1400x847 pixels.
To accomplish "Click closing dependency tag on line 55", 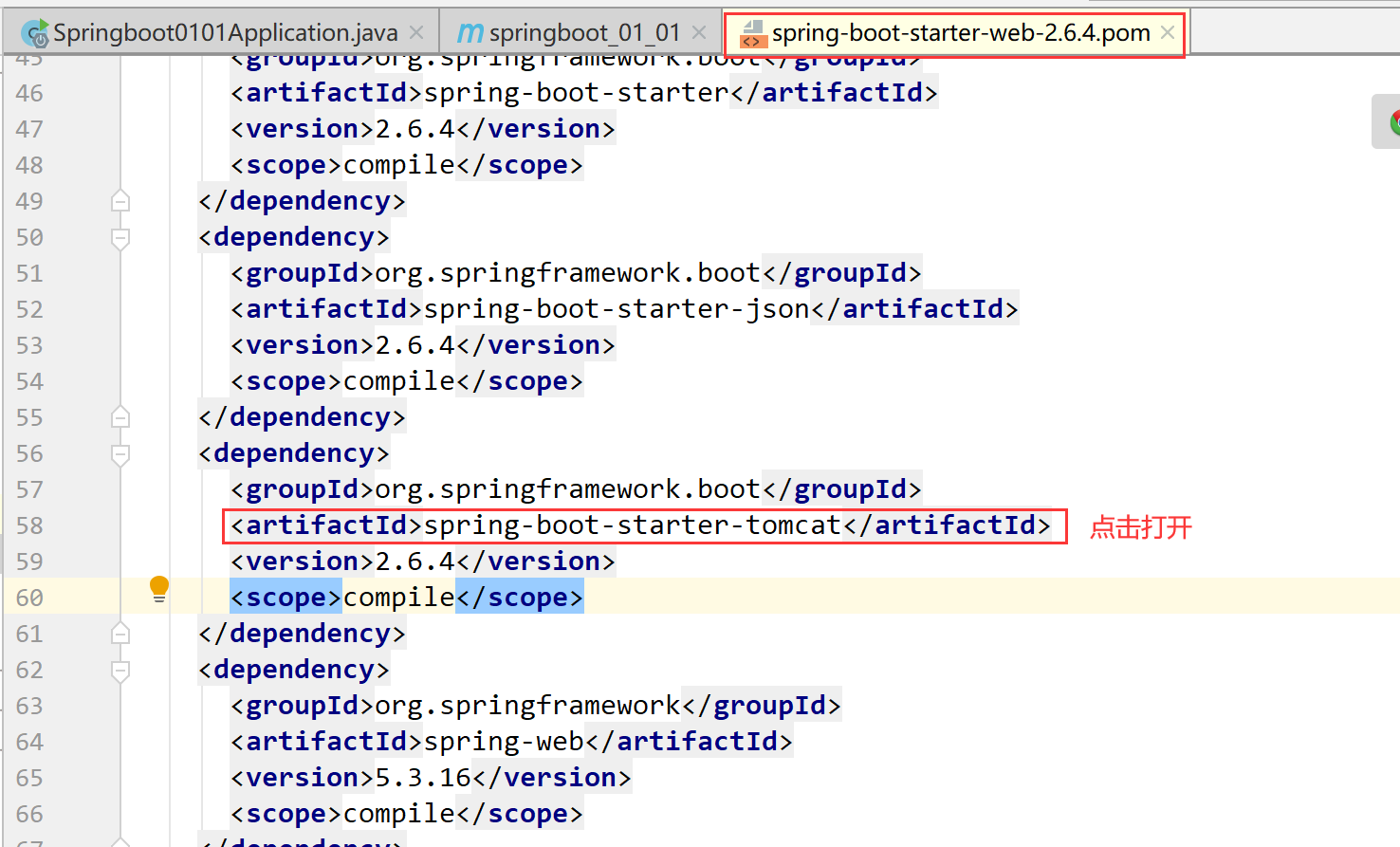I will pos(302,417).
